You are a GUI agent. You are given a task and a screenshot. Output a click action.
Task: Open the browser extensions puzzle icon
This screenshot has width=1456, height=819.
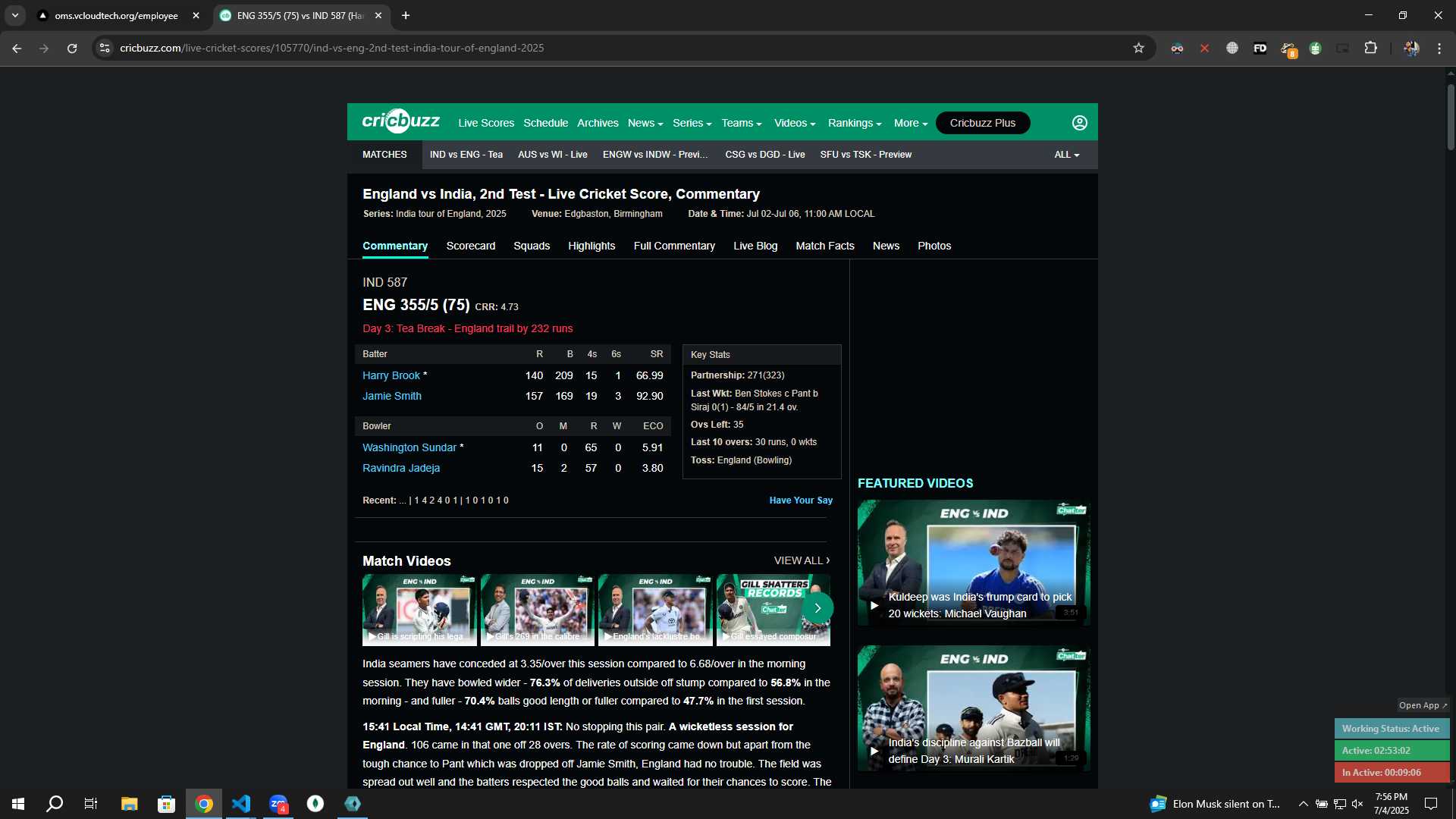pyautogui.click(x=1370, y=48)
